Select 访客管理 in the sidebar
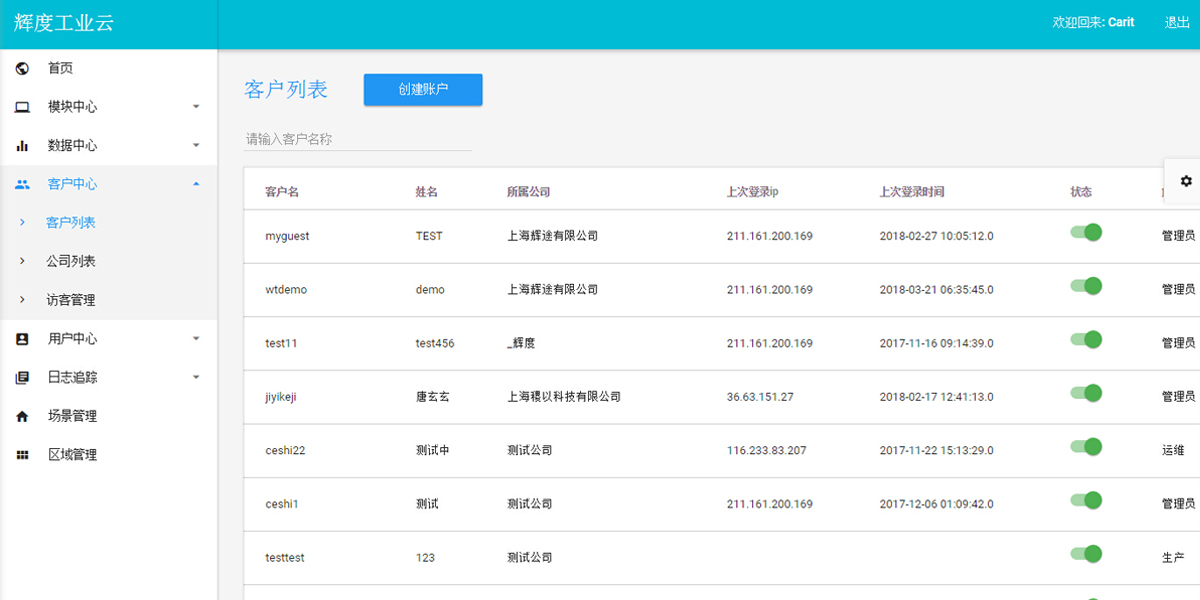 [71, 300]
